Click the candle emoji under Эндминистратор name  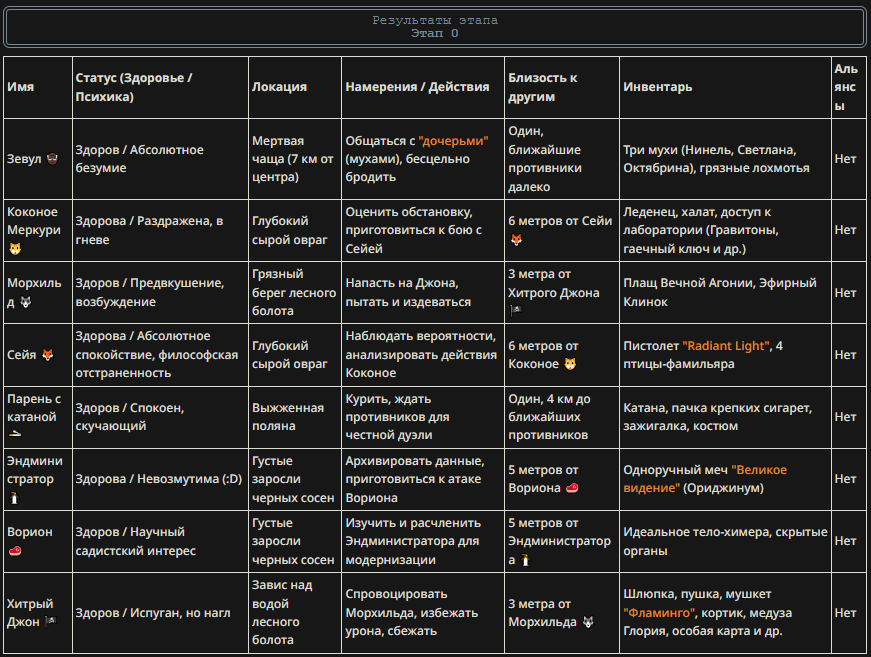click(x=15, y=498)
